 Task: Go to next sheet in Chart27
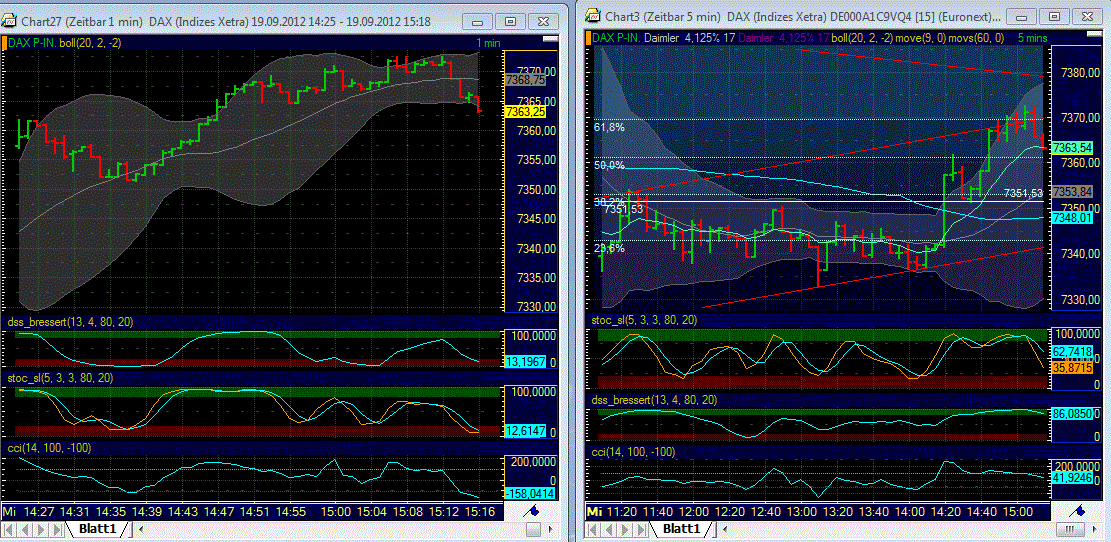point(41,529)
